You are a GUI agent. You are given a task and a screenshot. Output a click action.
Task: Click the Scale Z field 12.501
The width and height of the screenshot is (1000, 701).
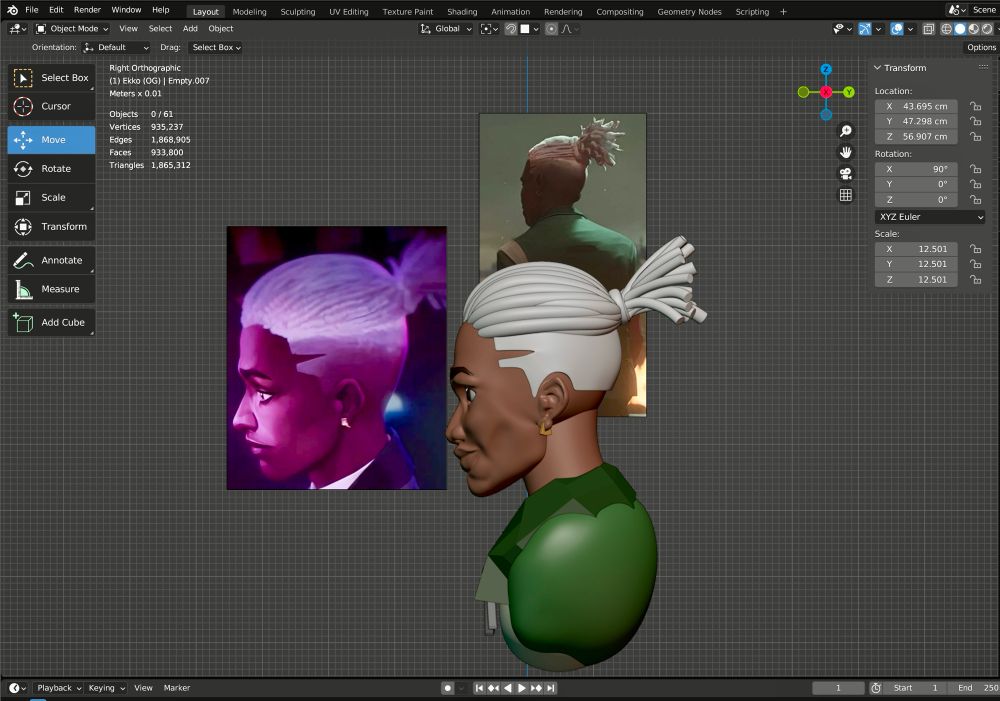pos(916,279)
